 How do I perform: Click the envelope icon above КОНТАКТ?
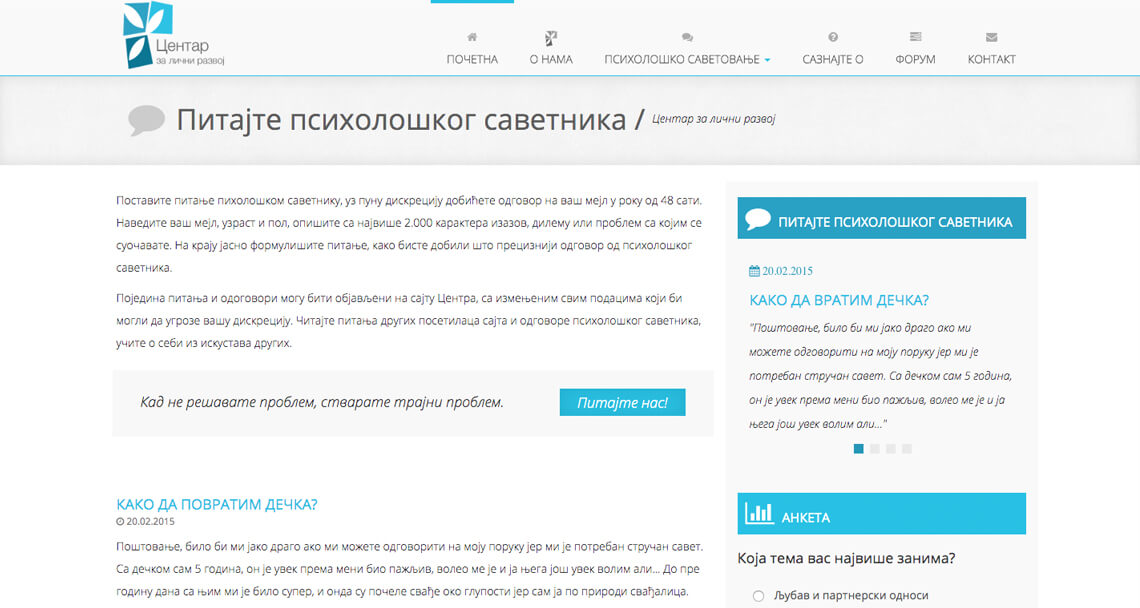992,37
